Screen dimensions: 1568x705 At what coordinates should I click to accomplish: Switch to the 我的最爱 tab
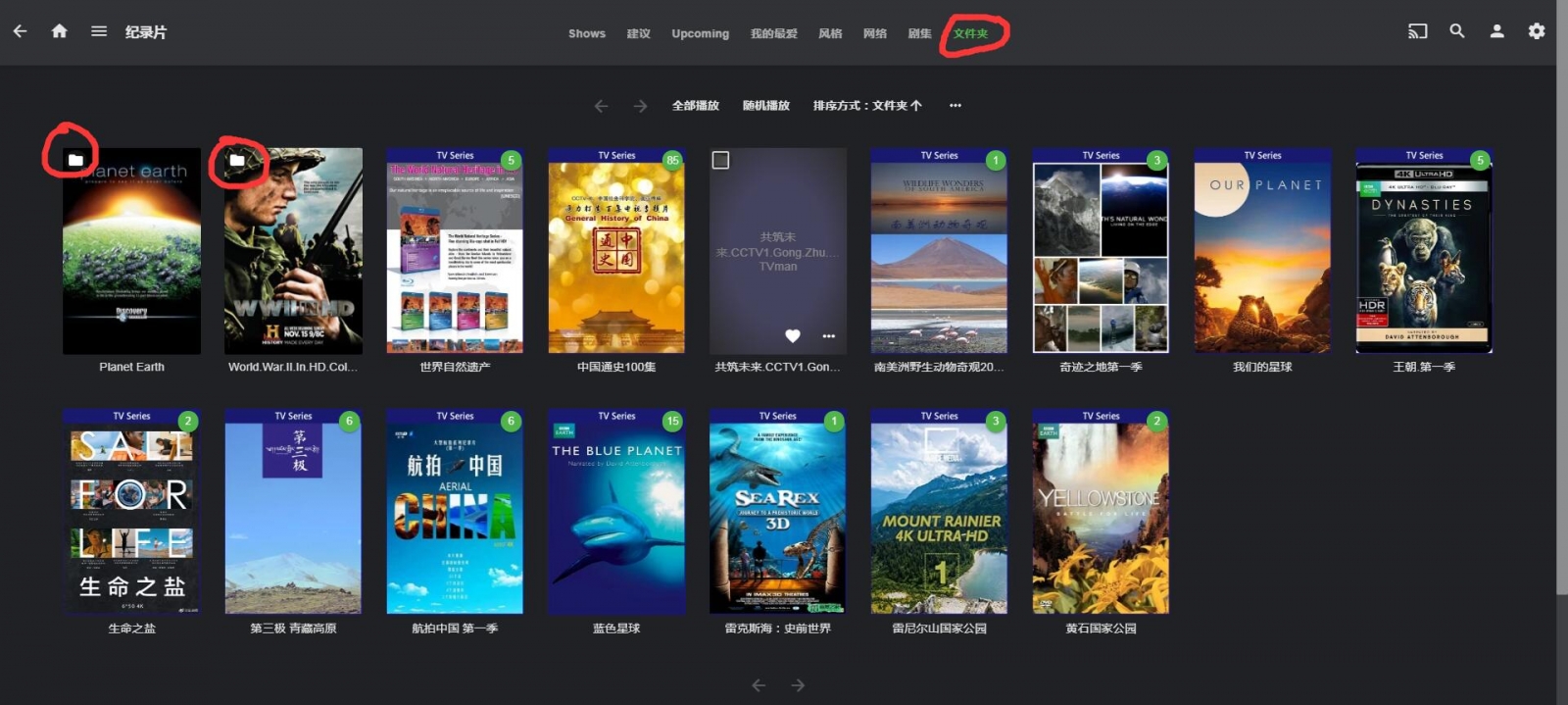coord(774,33)
